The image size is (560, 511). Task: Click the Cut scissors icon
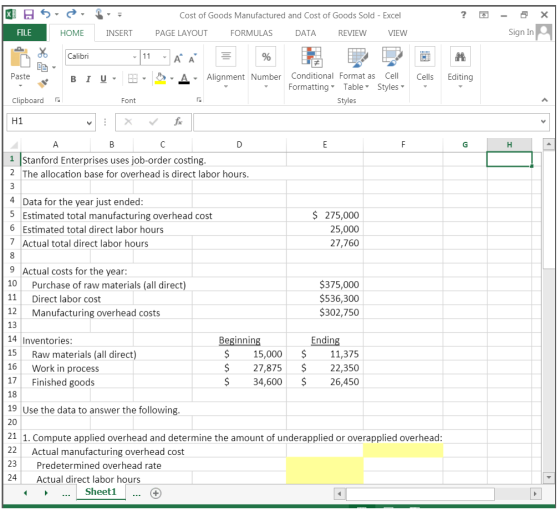pos(42,53)
